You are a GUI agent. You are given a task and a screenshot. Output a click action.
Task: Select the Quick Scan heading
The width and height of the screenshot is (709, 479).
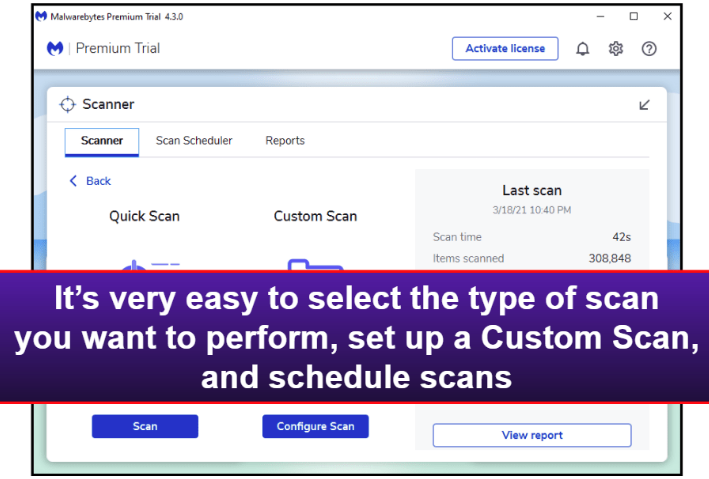[x=145, y=216]
